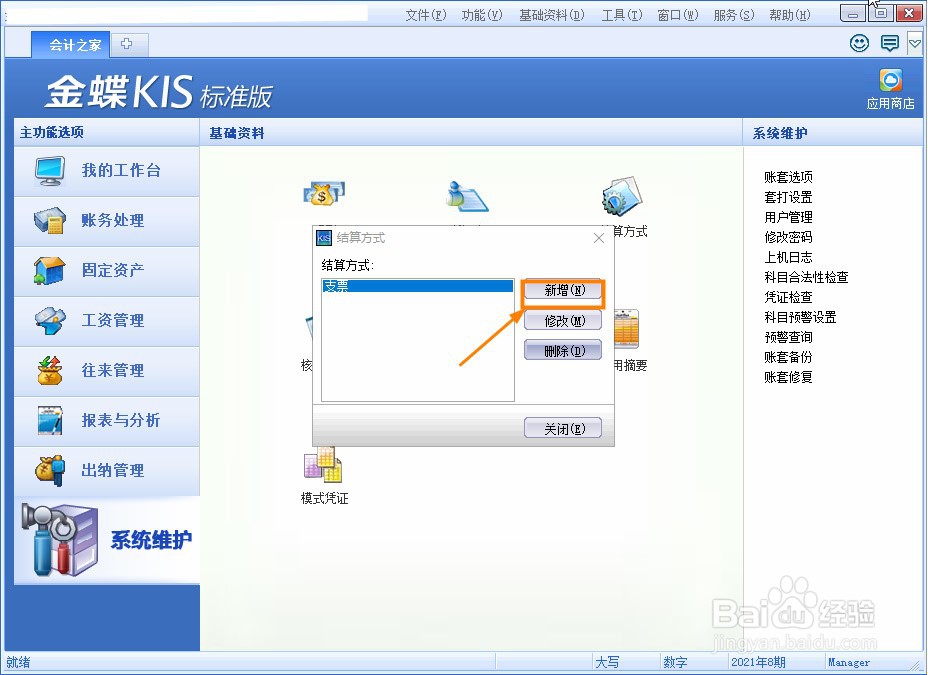Select 支票 in the settlement list

tap(417, 286)
